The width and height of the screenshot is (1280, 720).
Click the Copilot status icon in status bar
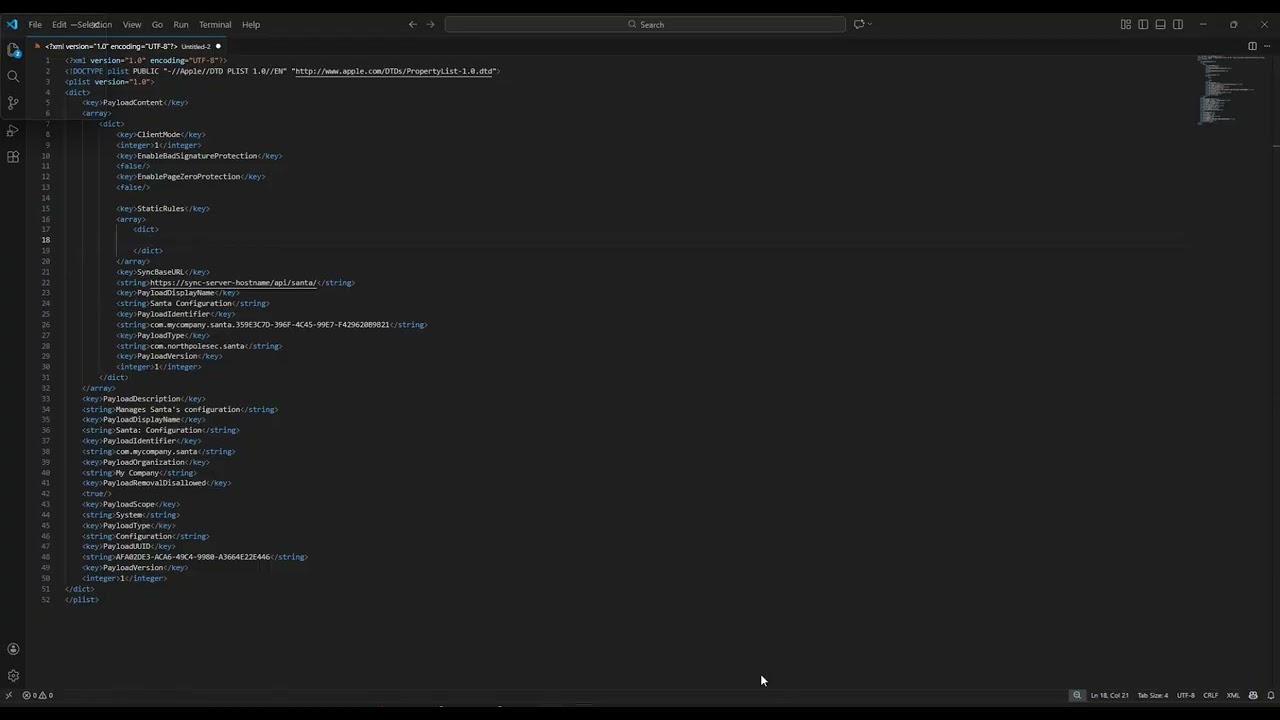1253,695
